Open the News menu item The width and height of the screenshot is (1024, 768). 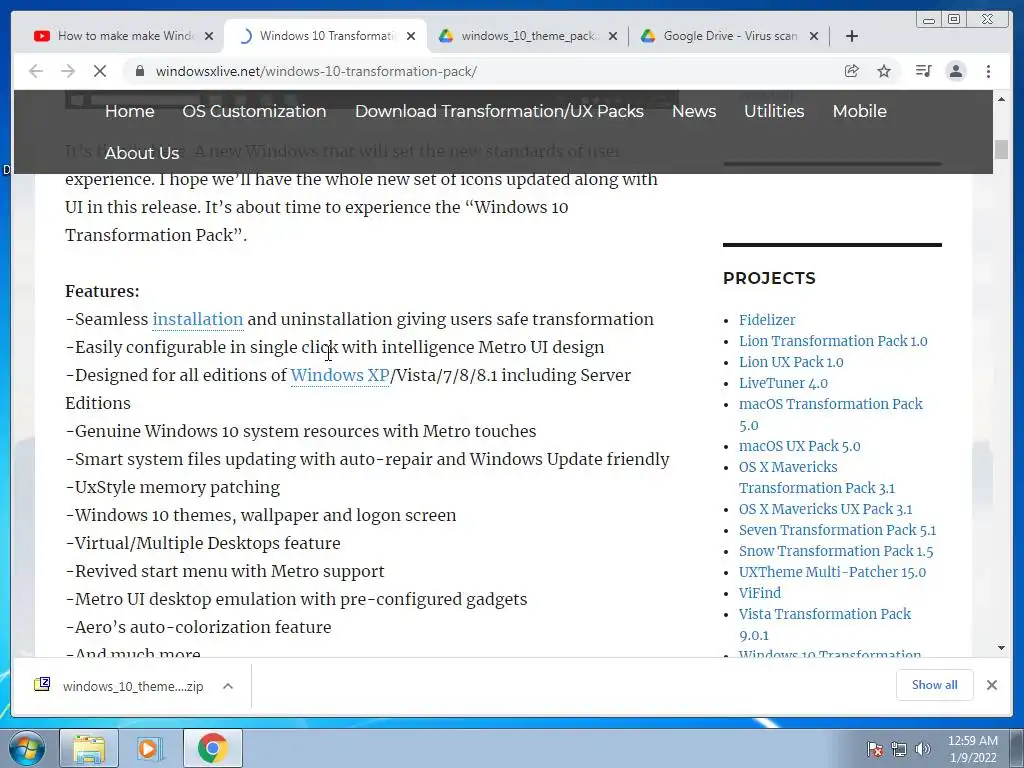coord(694,111)
